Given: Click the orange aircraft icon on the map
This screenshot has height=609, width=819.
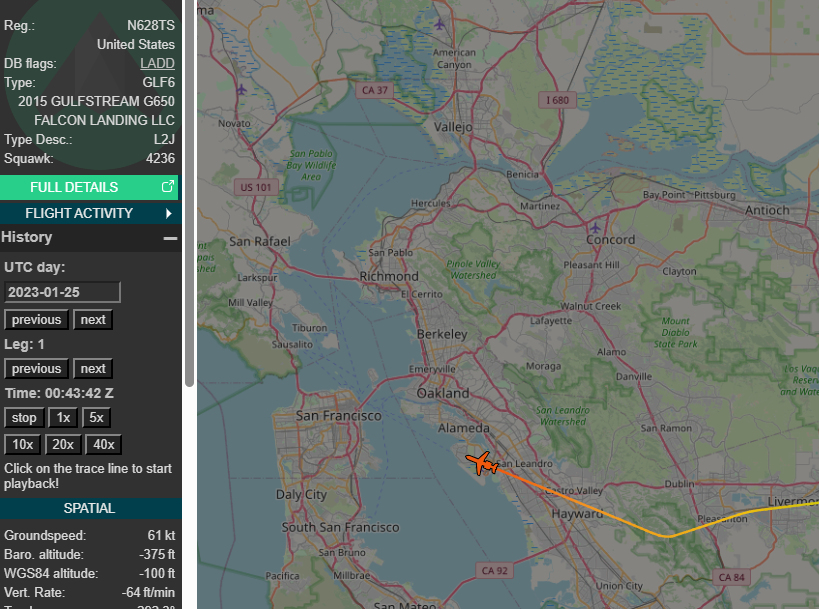Looking at the screenshot, I should 483,464.
